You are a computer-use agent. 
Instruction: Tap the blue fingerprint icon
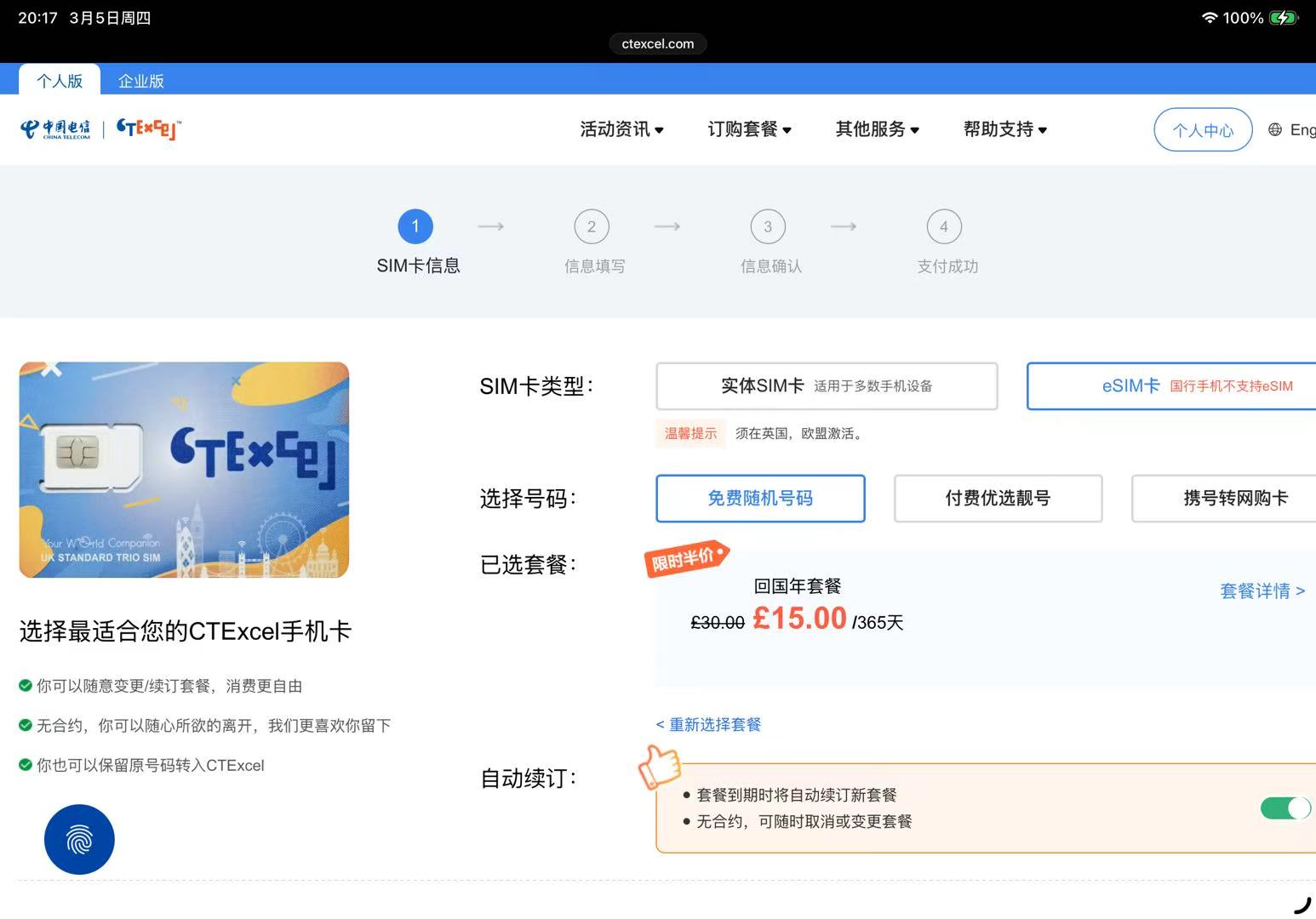pyautogui.click(x=79, y=839)
